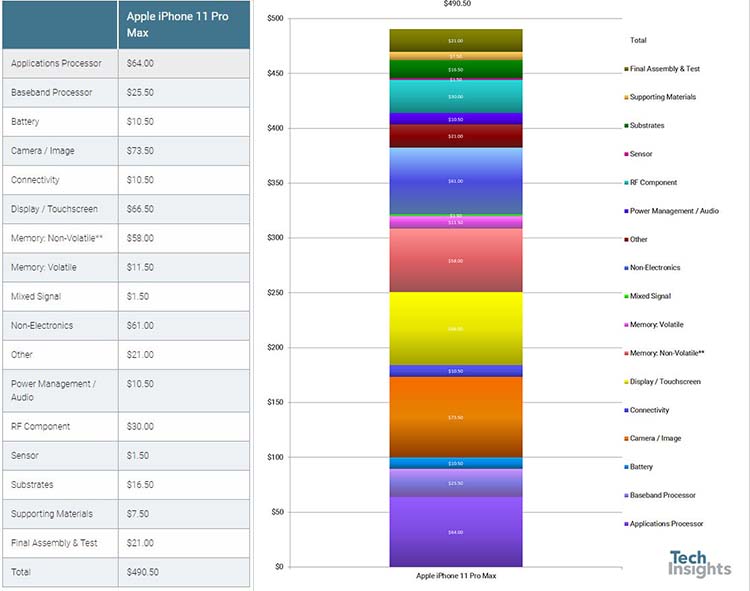The image size is (750, 591).
Task: Click the Memory: Non-Volatile** legend entry
Action: coord(664,353)
